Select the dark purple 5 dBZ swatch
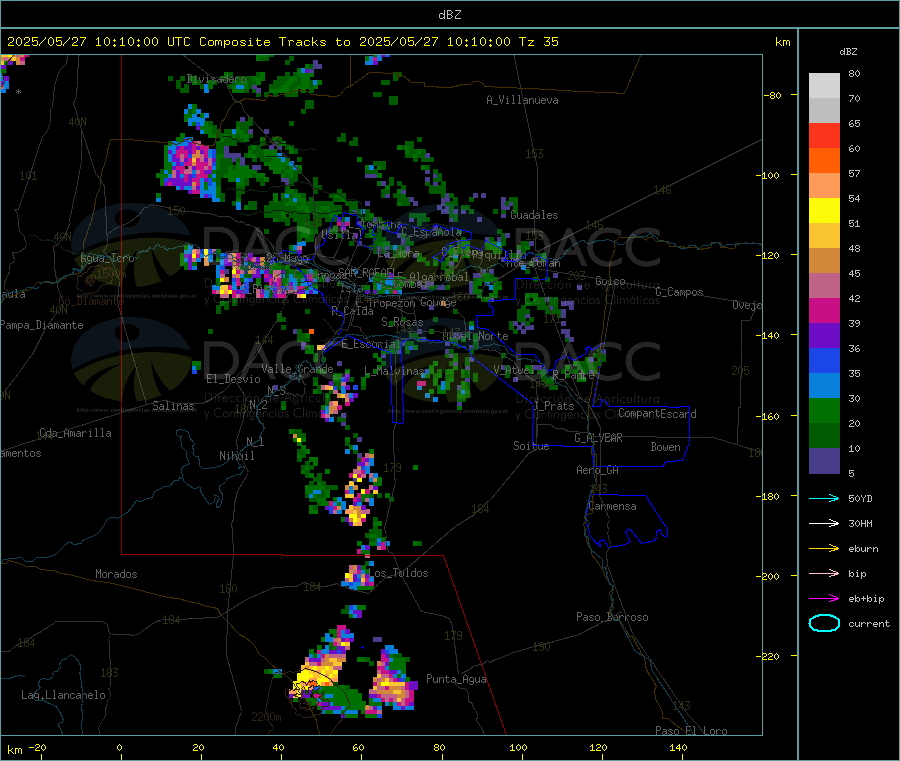 824,461
